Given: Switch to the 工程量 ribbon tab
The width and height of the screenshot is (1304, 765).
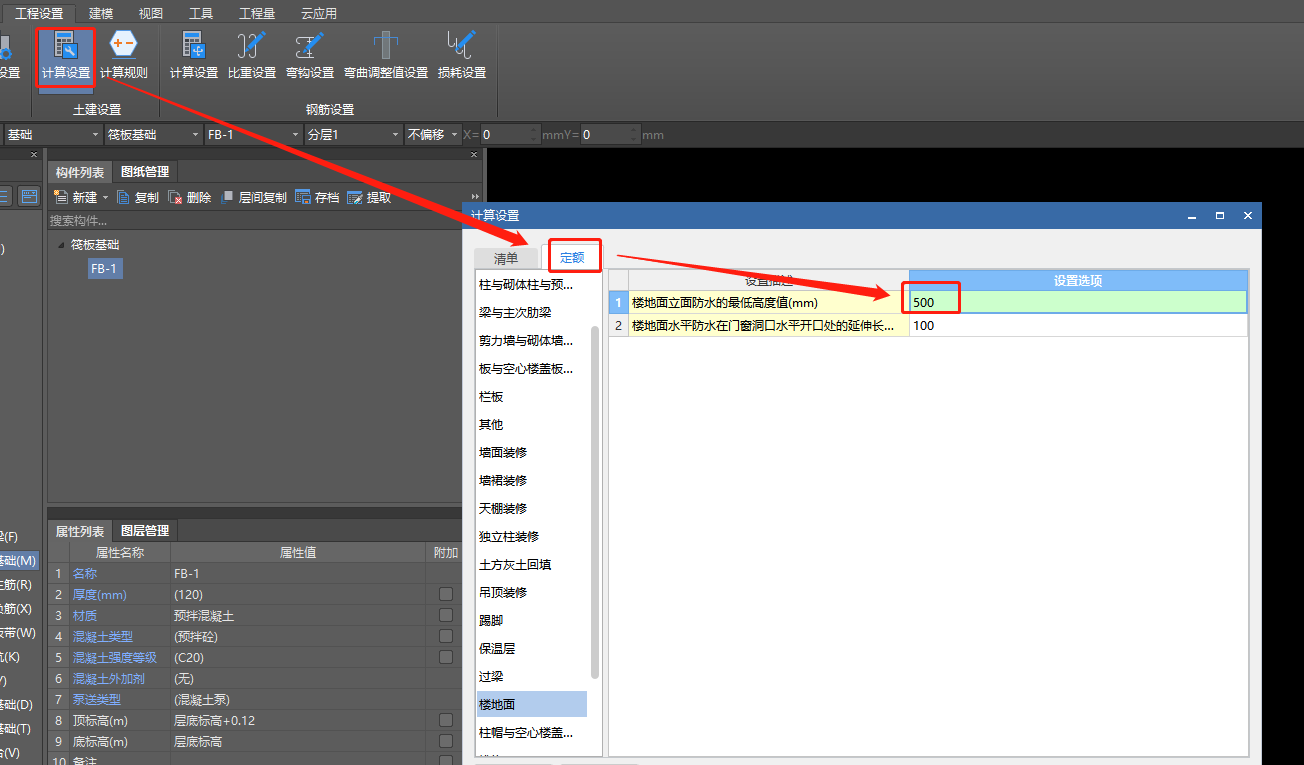Looking at the screenshot, I should [257, 13].
